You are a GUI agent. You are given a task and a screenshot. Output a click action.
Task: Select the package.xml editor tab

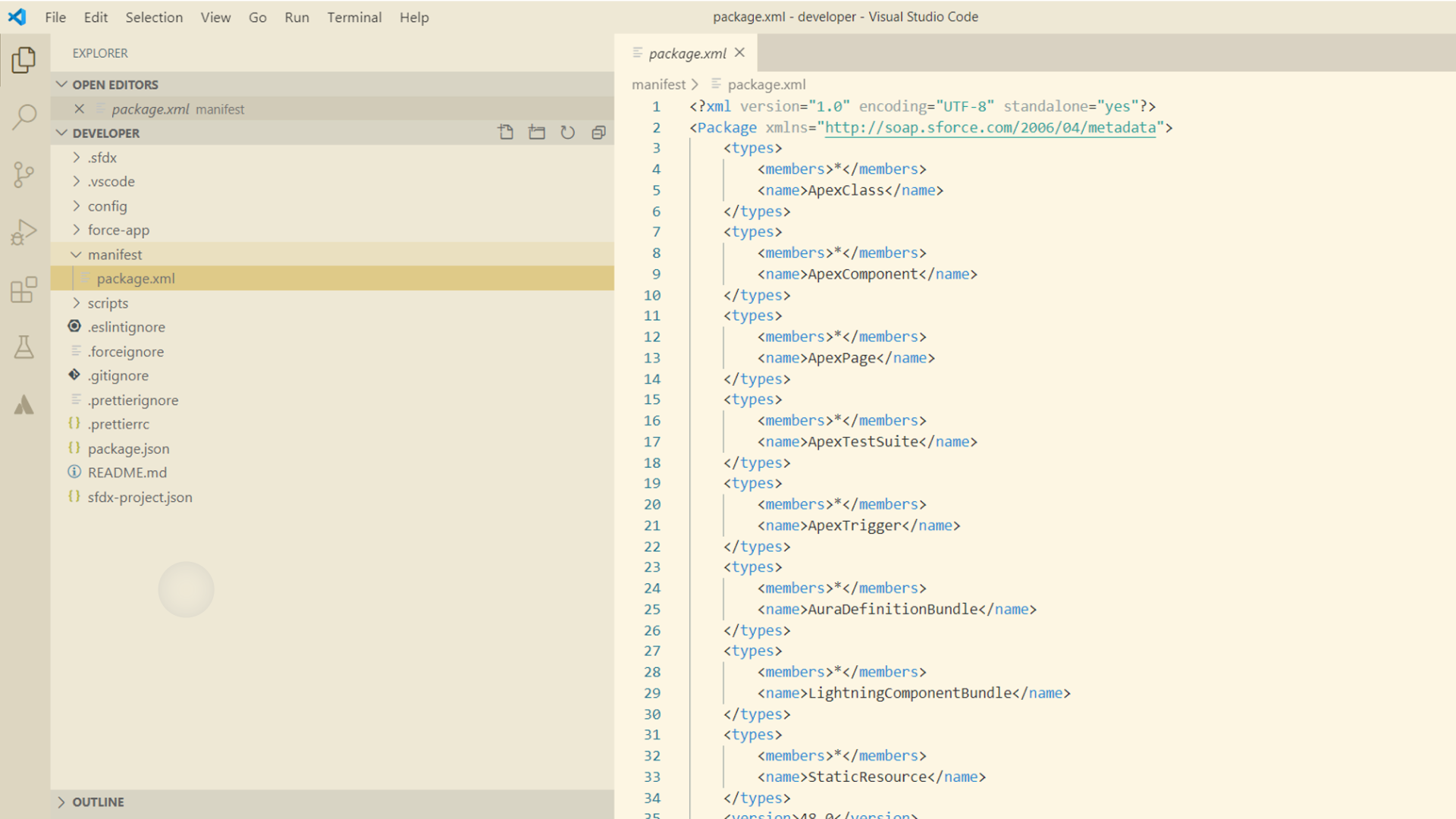[687, 53]
